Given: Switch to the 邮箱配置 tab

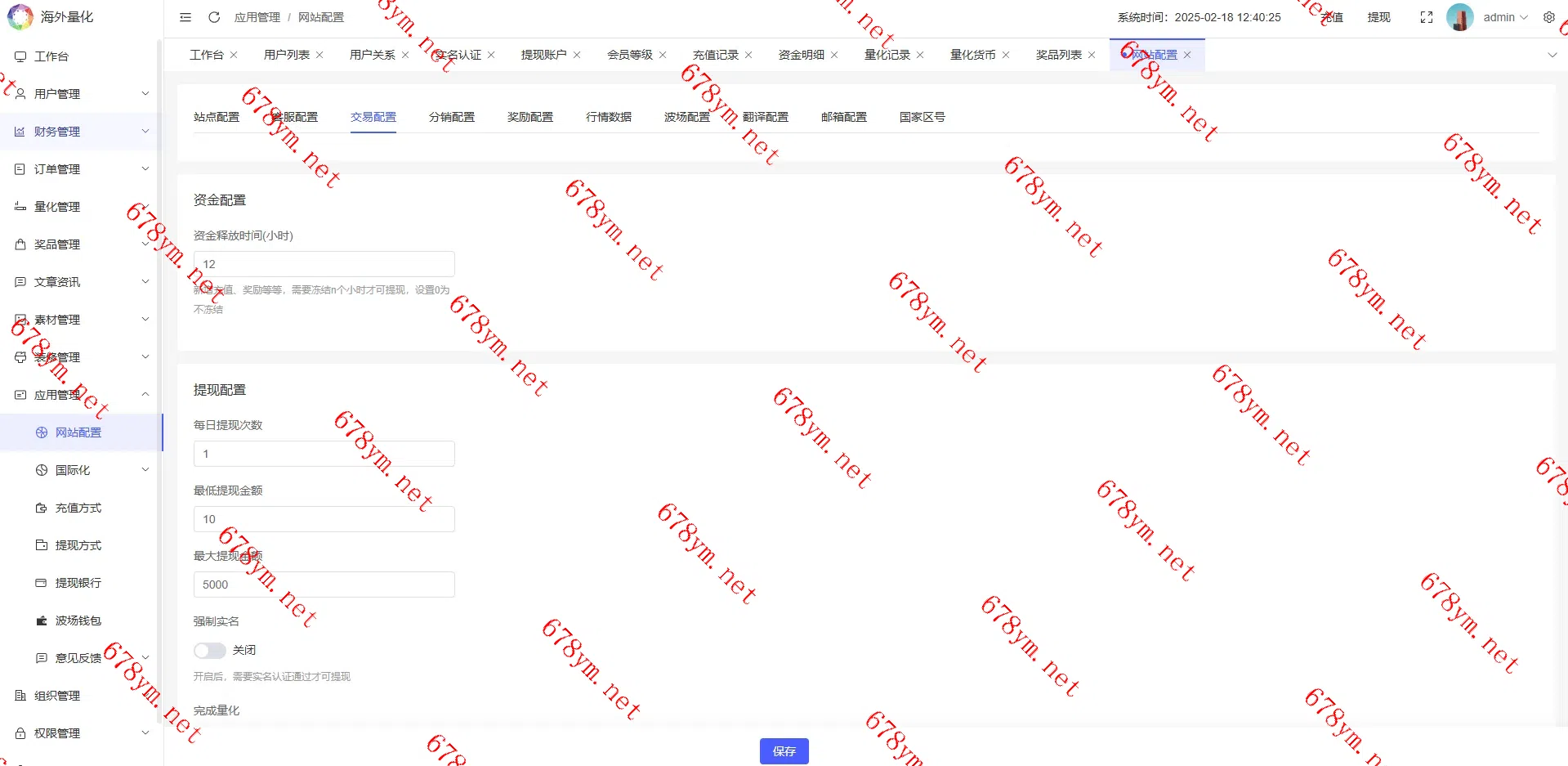Looking at the screenshot, I should (x=844, y=117).
